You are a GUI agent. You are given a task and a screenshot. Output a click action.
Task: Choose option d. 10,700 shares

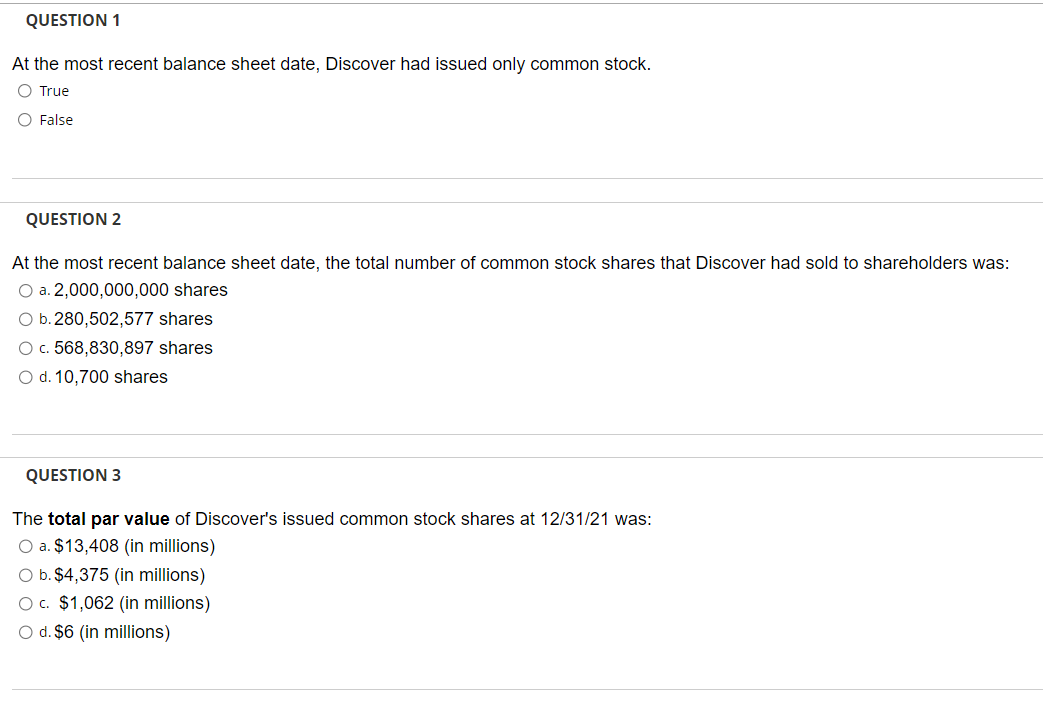click(25, 377)
